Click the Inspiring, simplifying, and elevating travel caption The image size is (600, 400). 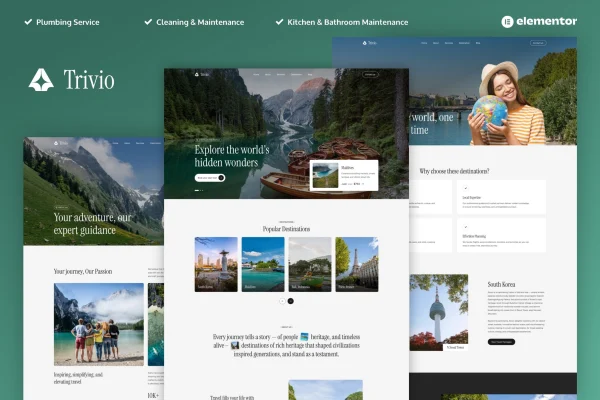tap(78, 378)
